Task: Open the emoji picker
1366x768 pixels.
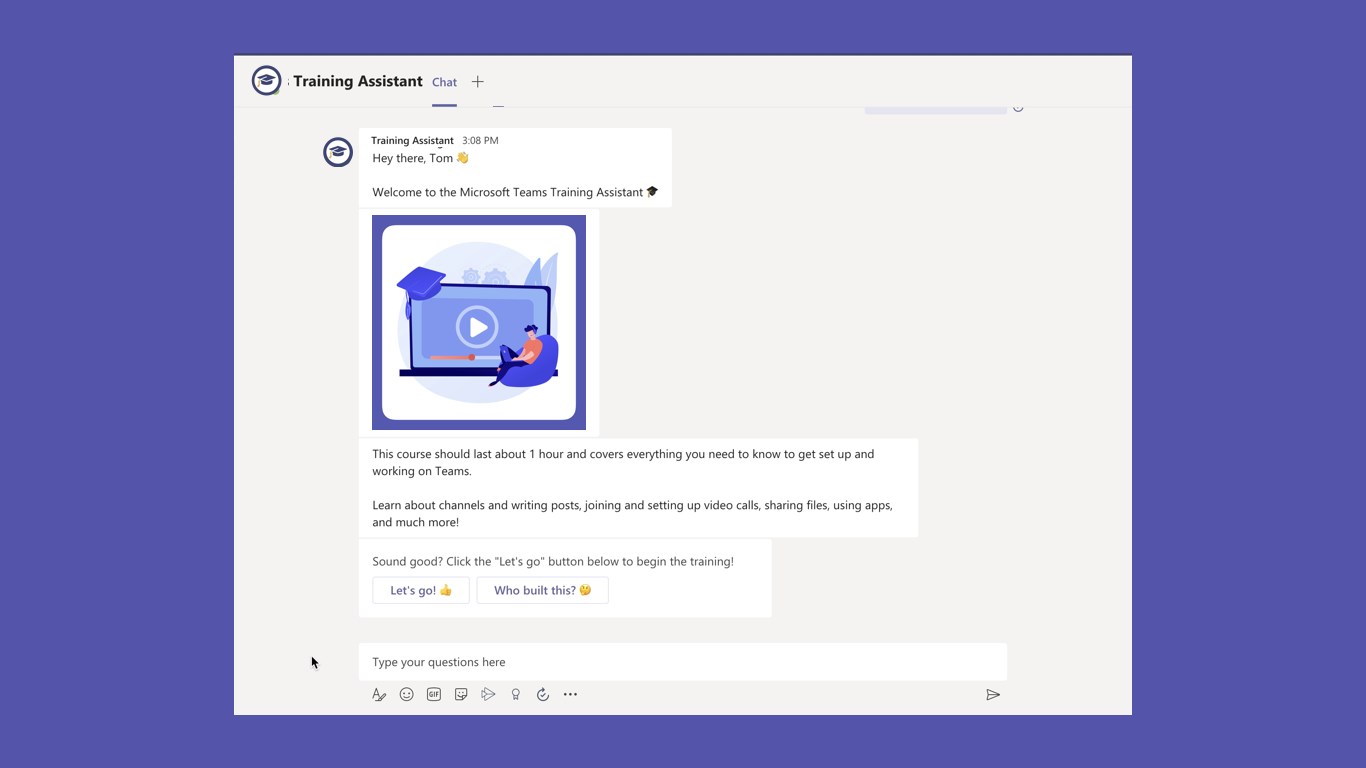Action: (x=407, y=694)
